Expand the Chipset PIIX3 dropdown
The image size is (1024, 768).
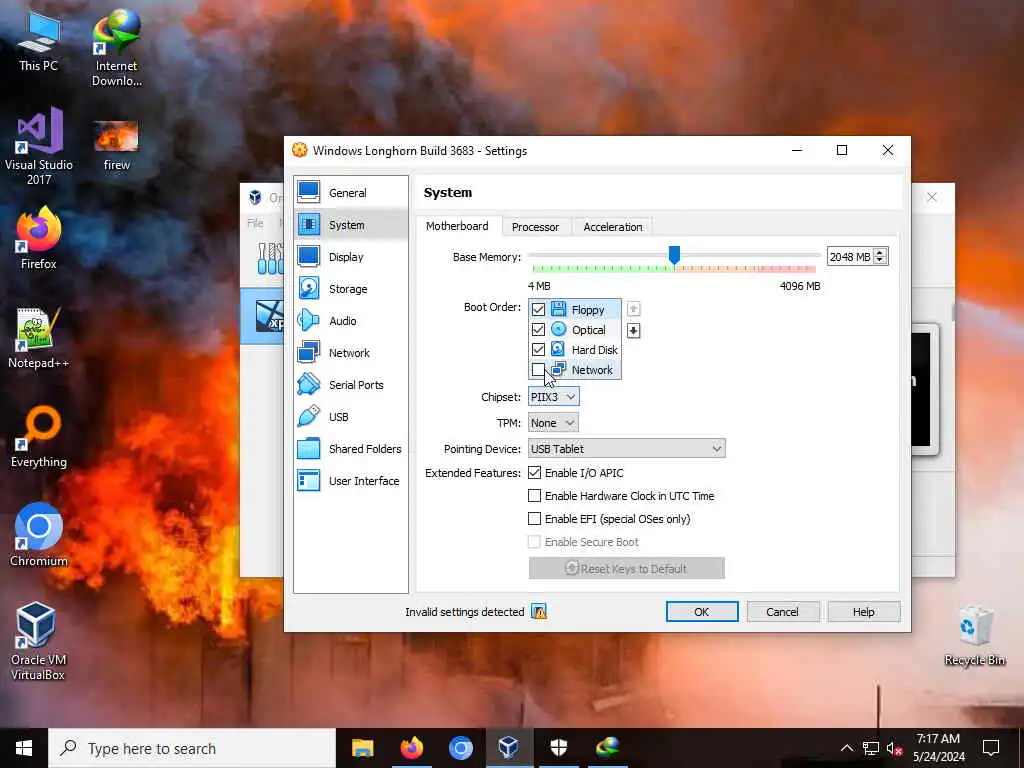553,397
